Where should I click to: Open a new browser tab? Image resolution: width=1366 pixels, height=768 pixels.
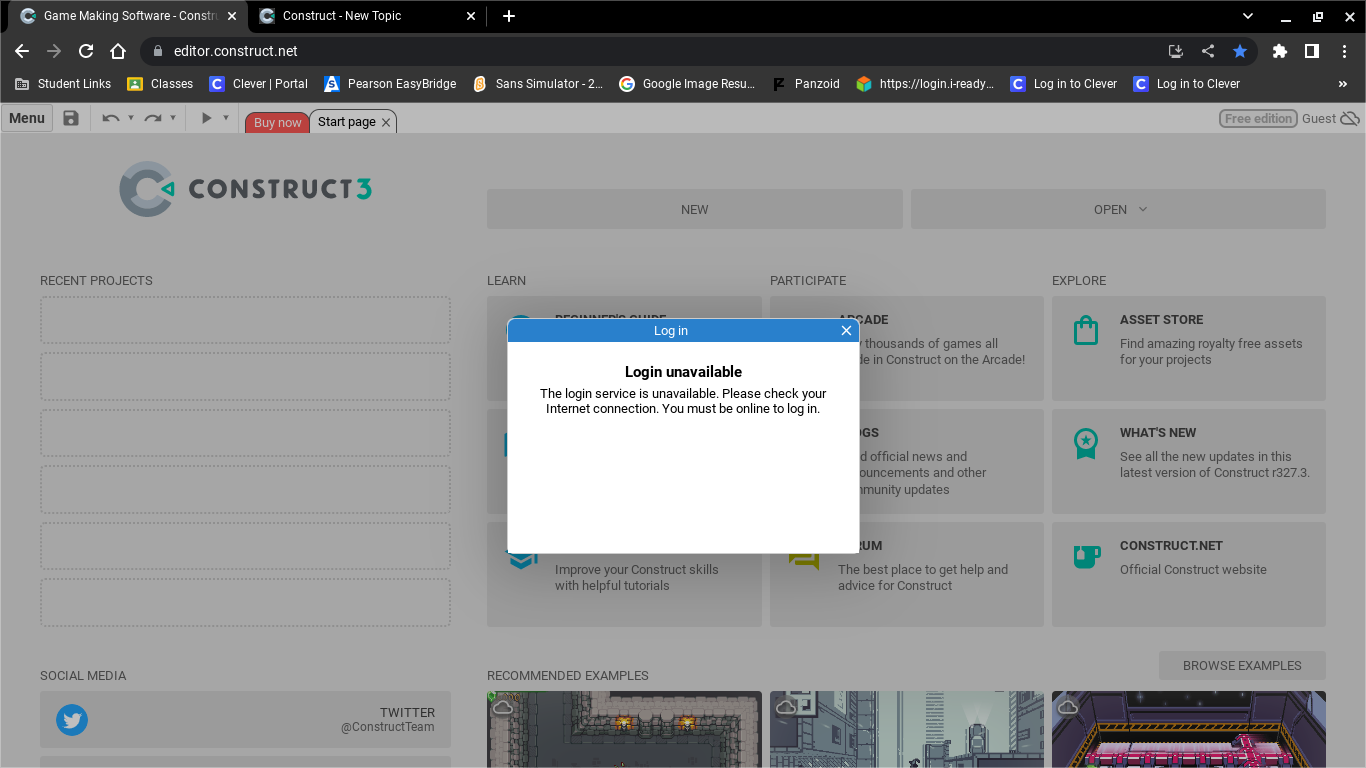pos(509,16)
